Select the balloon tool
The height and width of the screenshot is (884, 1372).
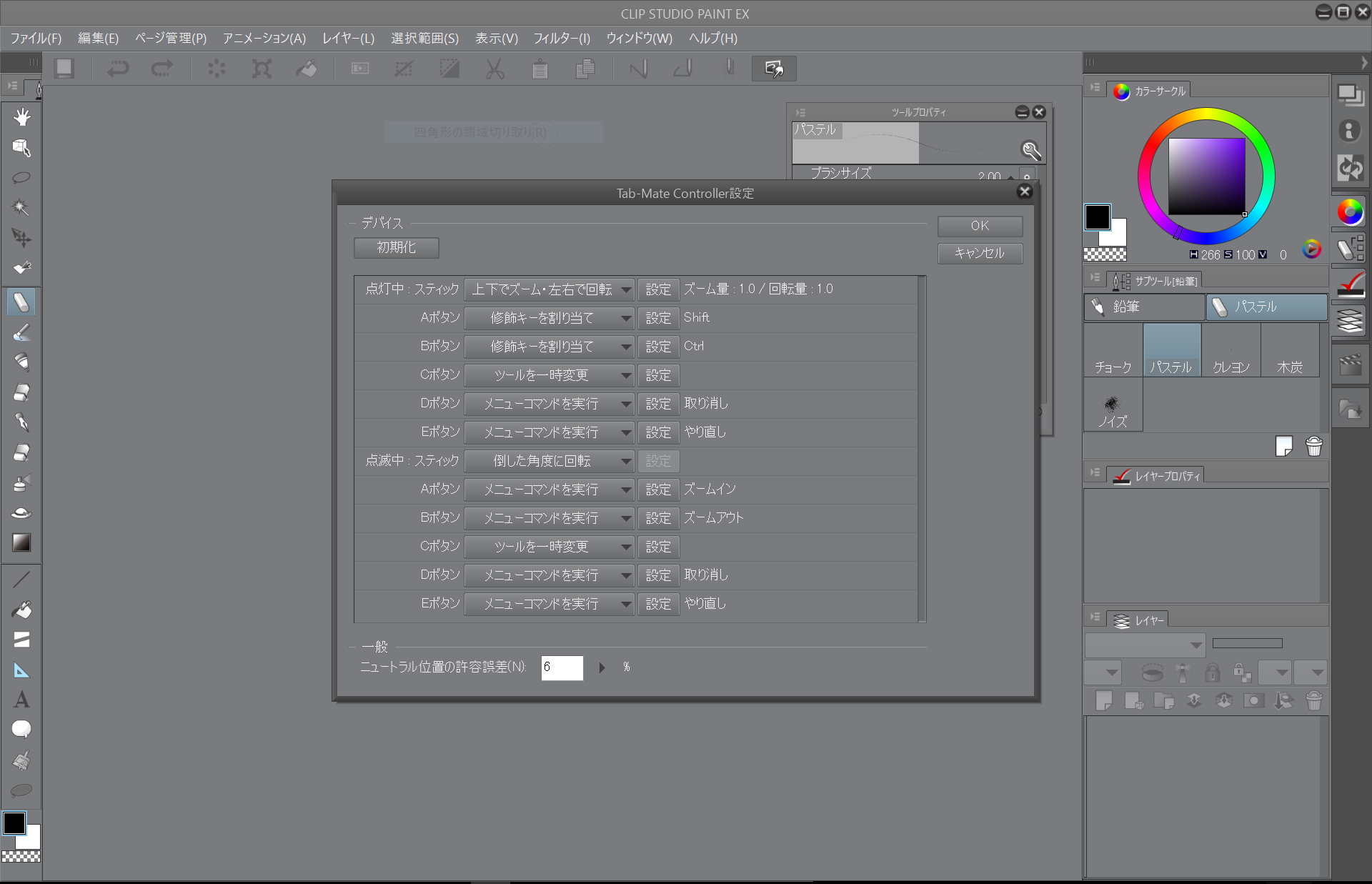pos(21,729)
